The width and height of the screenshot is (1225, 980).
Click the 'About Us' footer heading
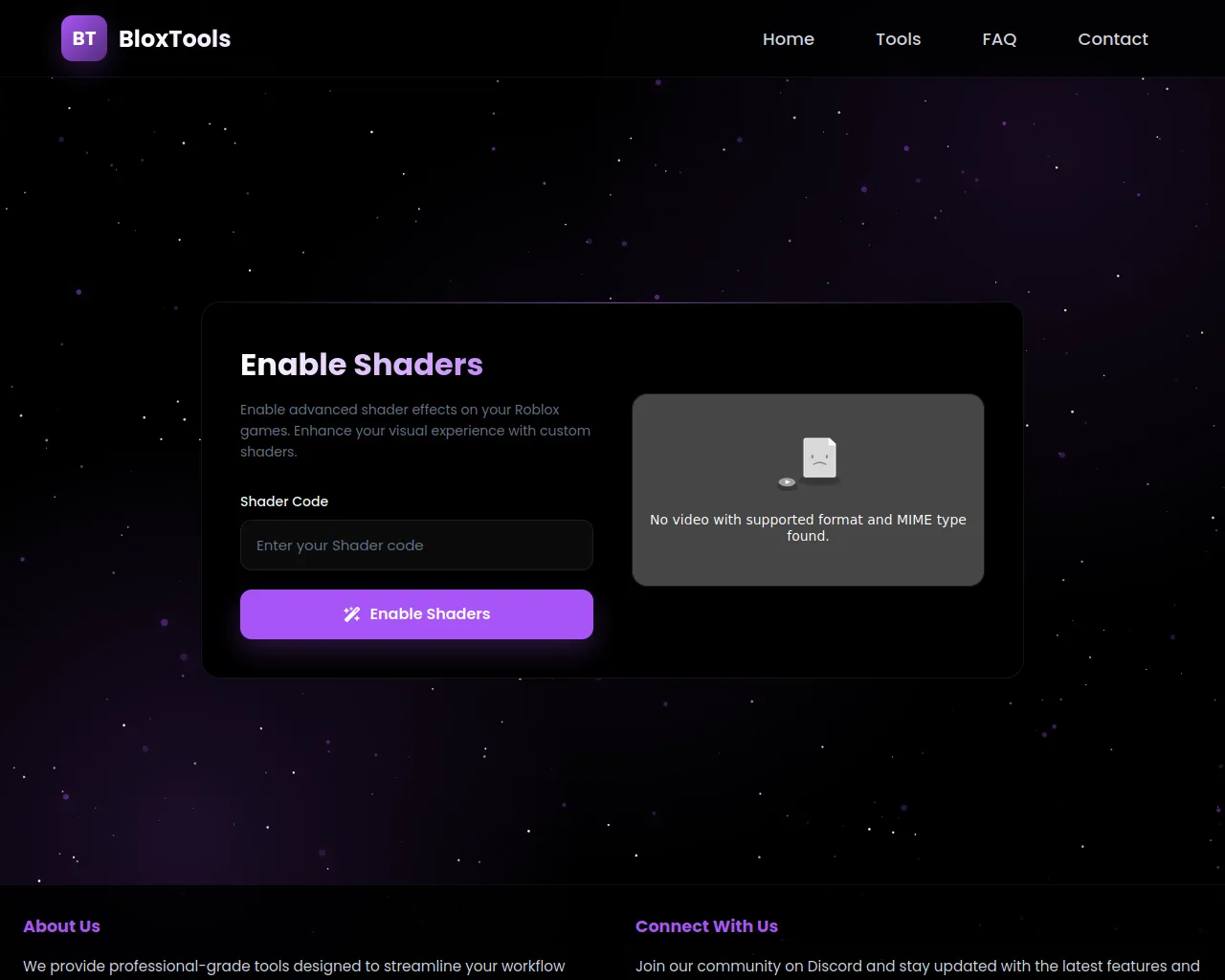61,926
